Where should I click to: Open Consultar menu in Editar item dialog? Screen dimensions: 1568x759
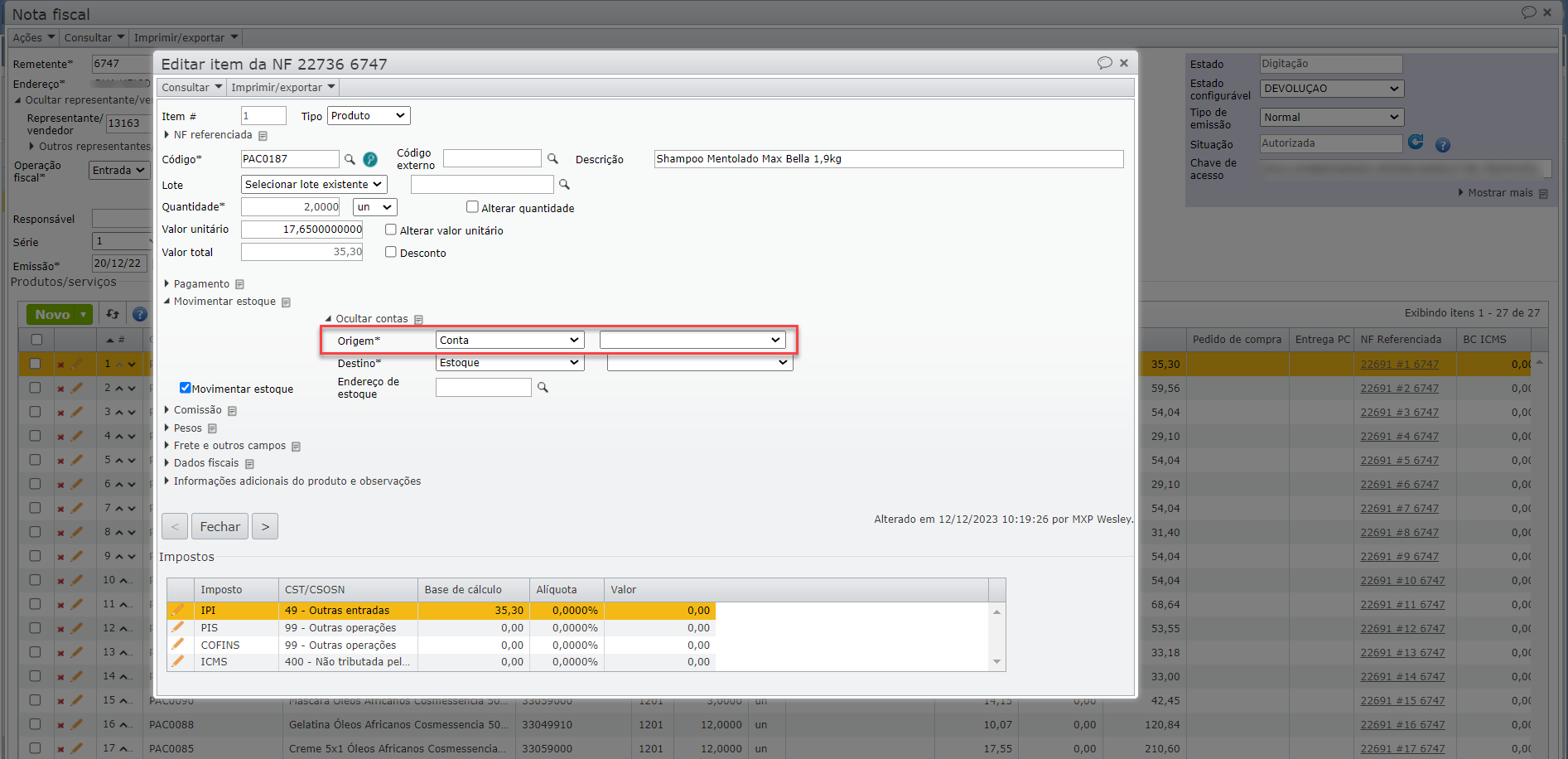click(x=192, y=87)
